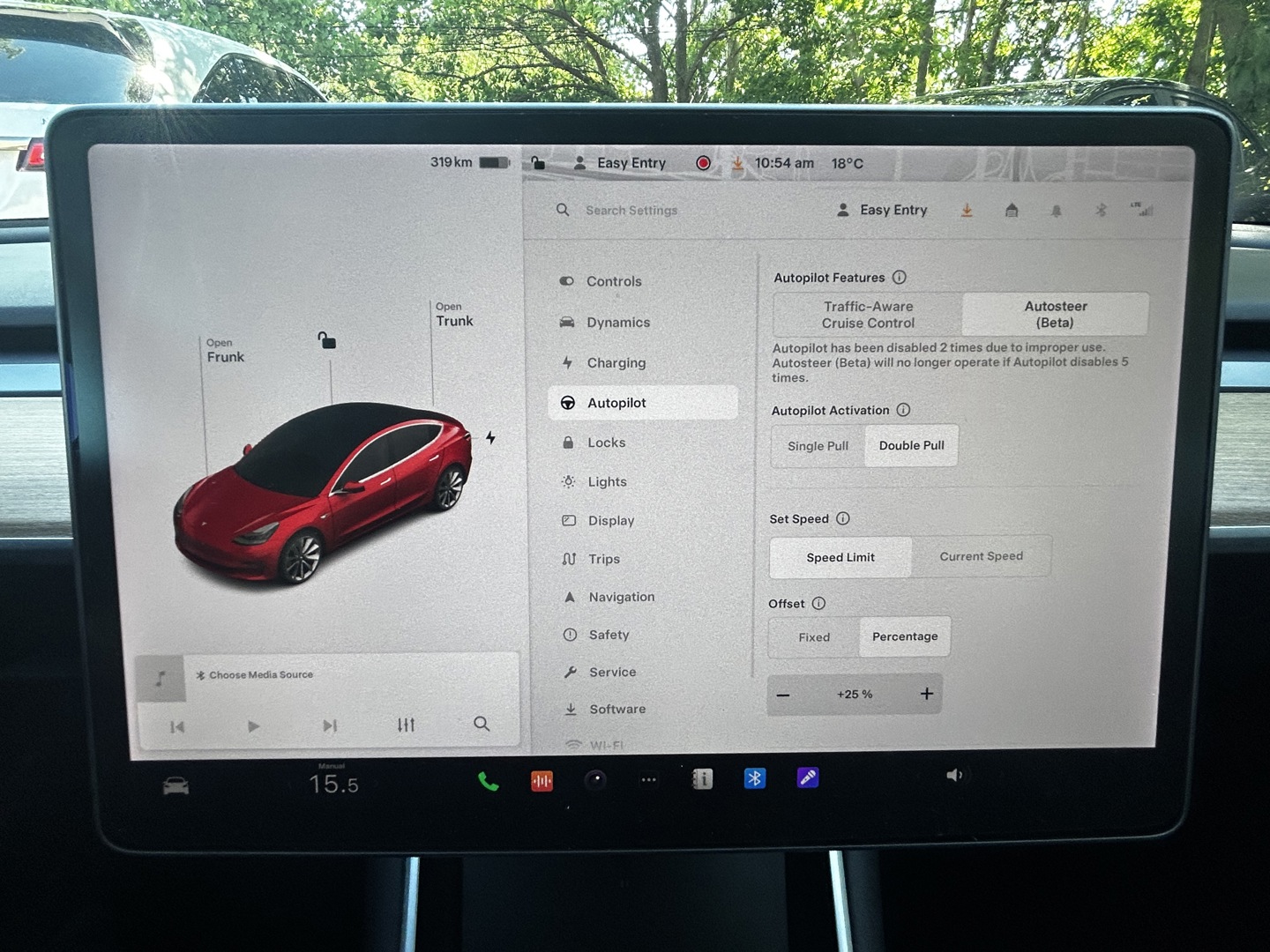Show info for Autopilot Activation
The height and width of the screenshot is (952, 1270).
pos(903,410)
